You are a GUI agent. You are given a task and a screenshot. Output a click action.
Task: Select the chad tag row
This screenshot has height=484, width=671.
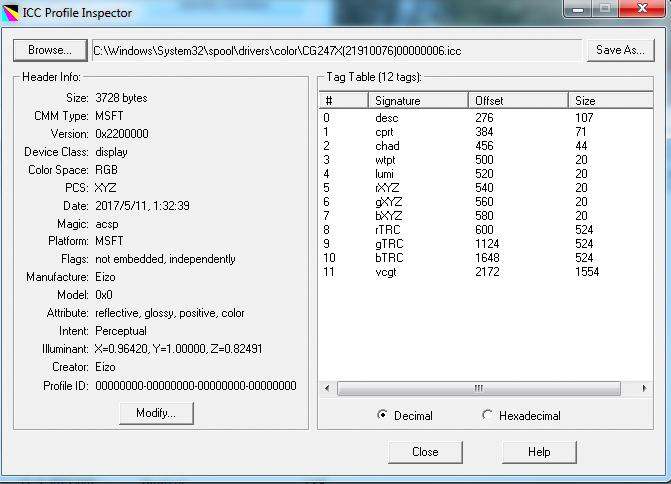point(486,146)
